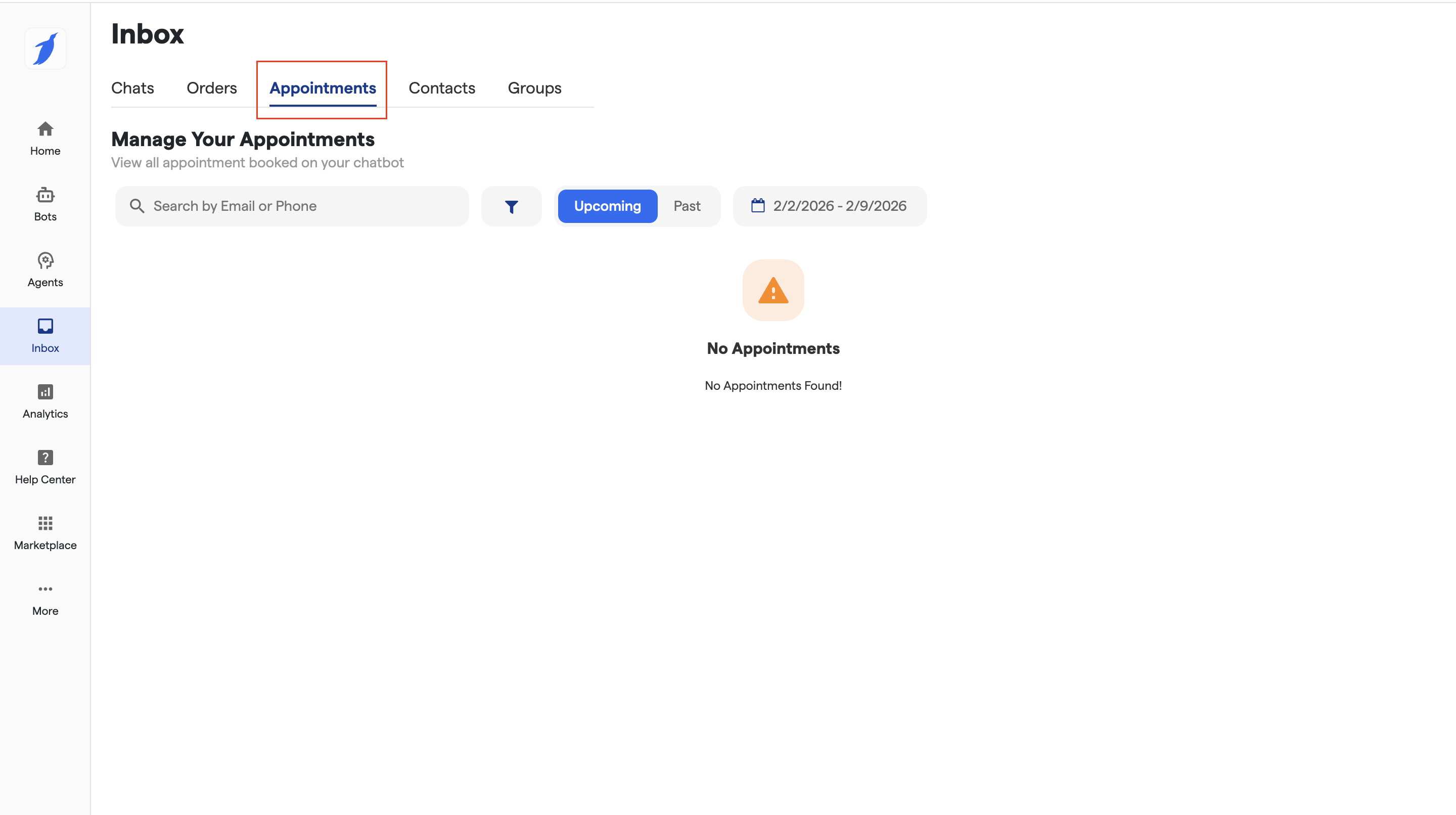Viewport: 1456px width, 815px height.
Task: Select the Appointments tab
Action: point(322,88)
